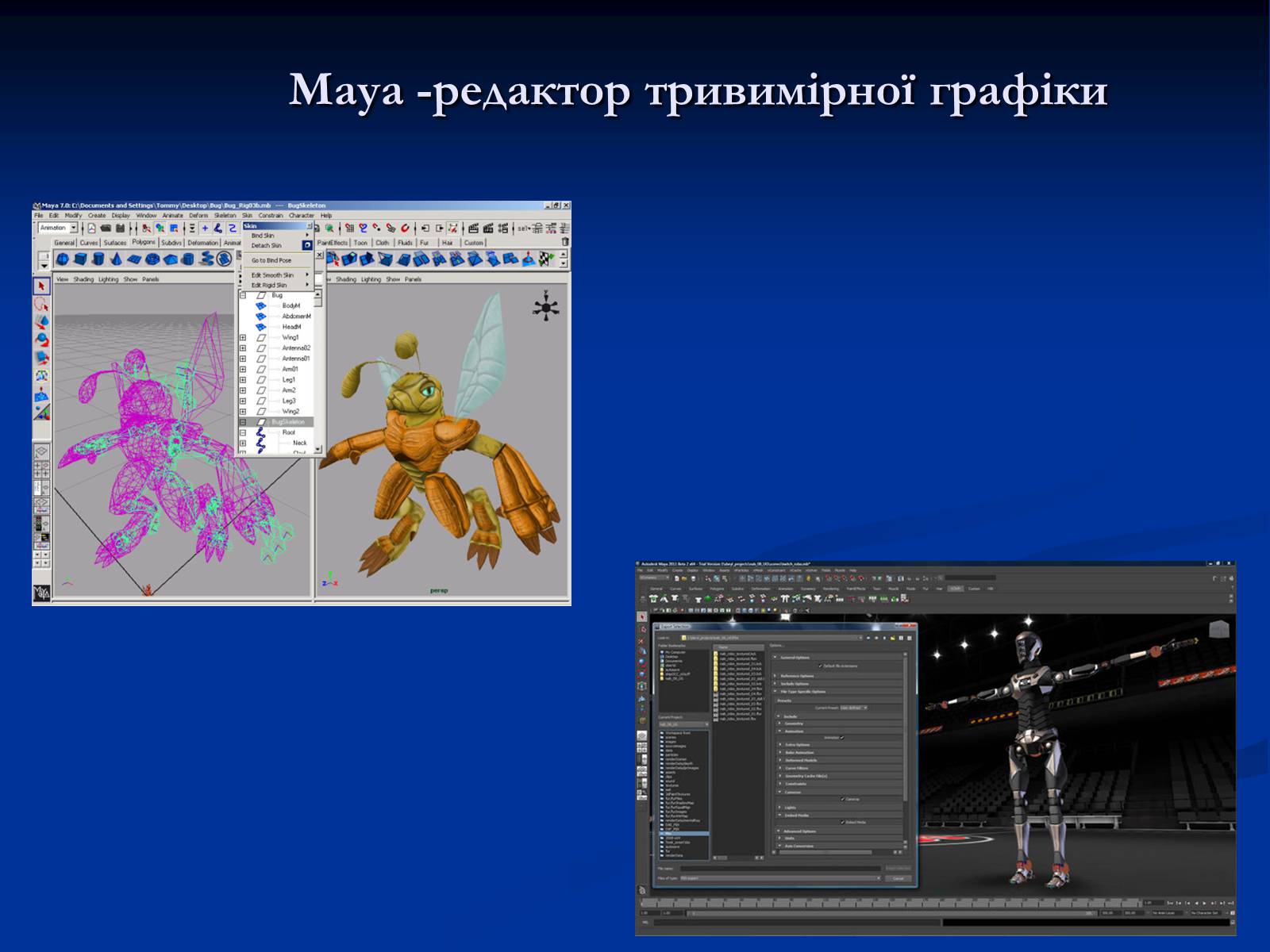
Task: Click the Cancel button in export dialog
Action: click(x=898, y=878)
